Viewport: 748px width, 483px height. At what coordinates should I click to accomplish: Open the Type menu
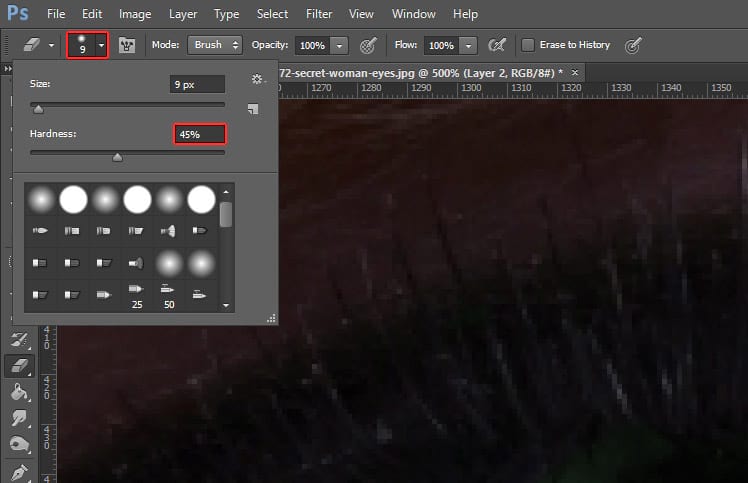click(x=227, y=14)
